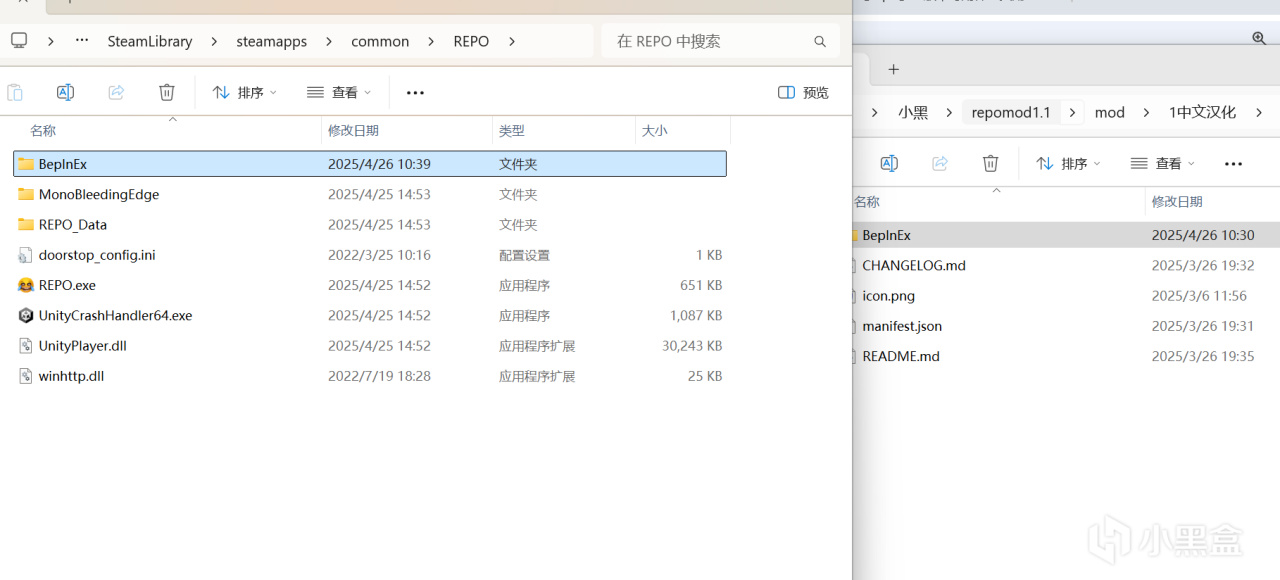This screenshot has width=1280, height=580.
Task: Sort by 修改日期 column in REPO window
Action: 353,131
